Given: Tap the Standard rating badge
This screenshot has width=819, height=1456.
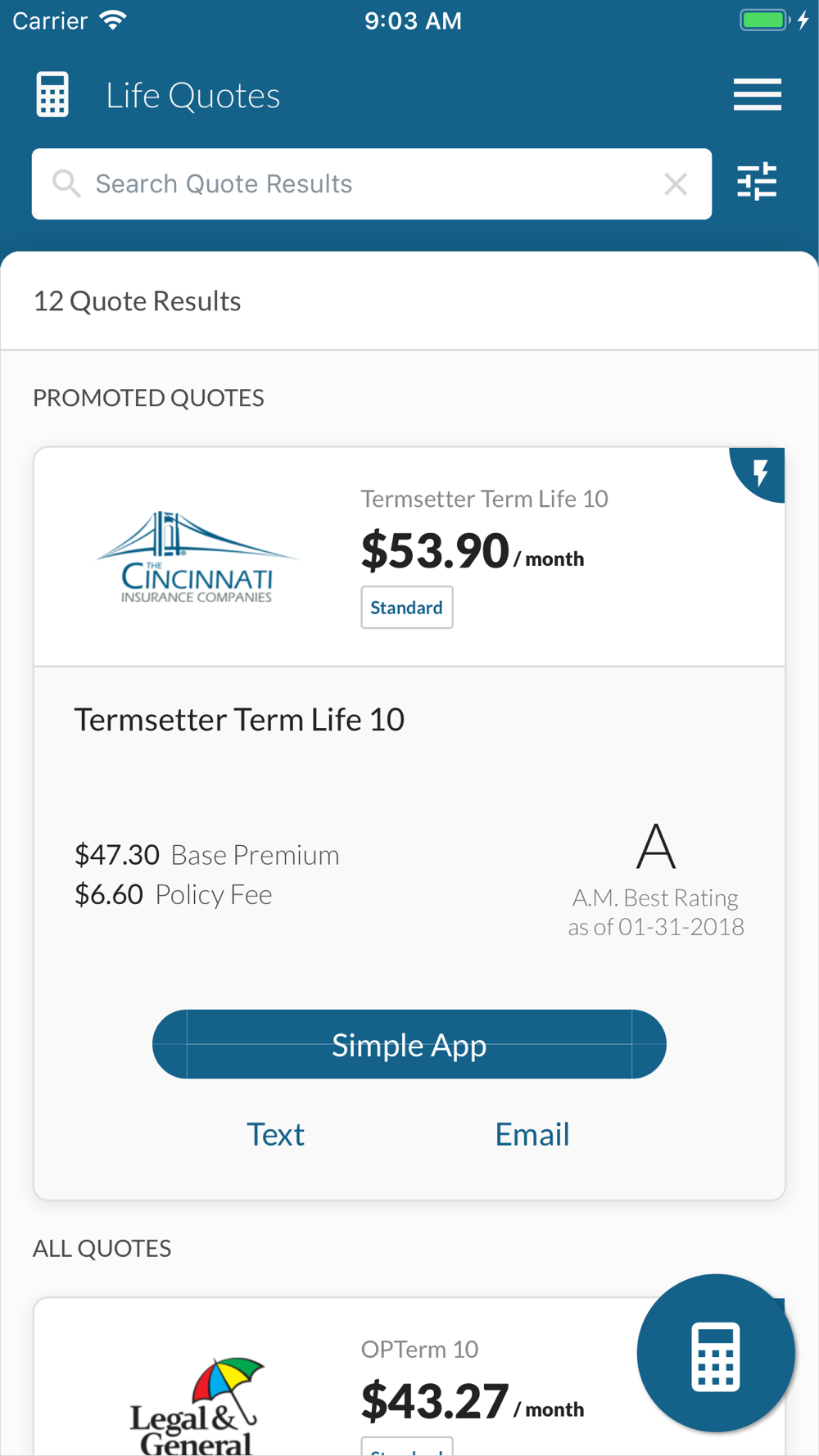Looking at the screenshot, I should [x=406, y=608].
